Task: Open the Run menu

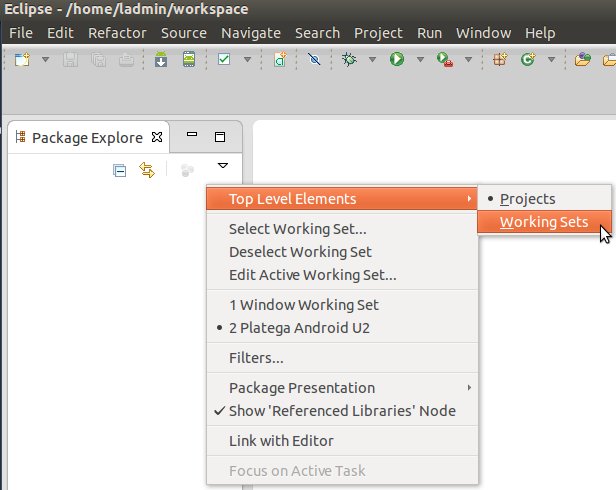Action: coord(429,33)
